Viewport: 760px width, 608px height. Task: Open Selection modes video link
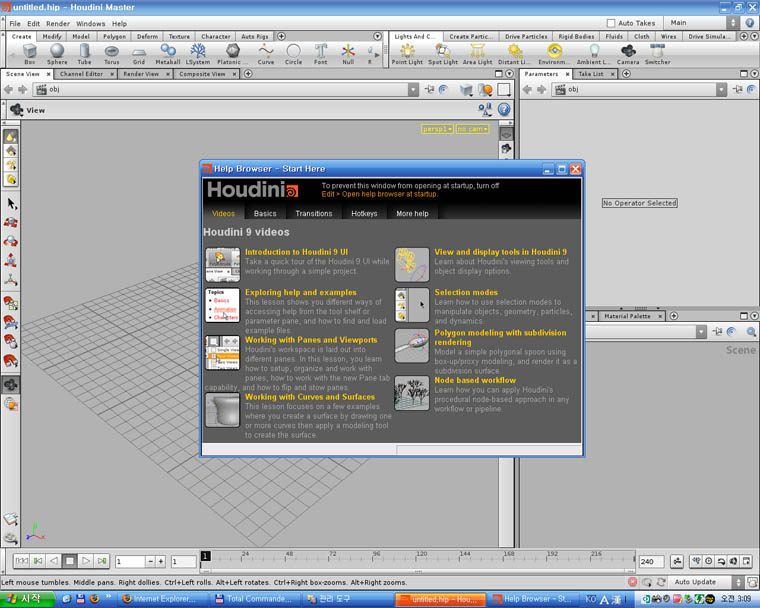click(466, 292)
